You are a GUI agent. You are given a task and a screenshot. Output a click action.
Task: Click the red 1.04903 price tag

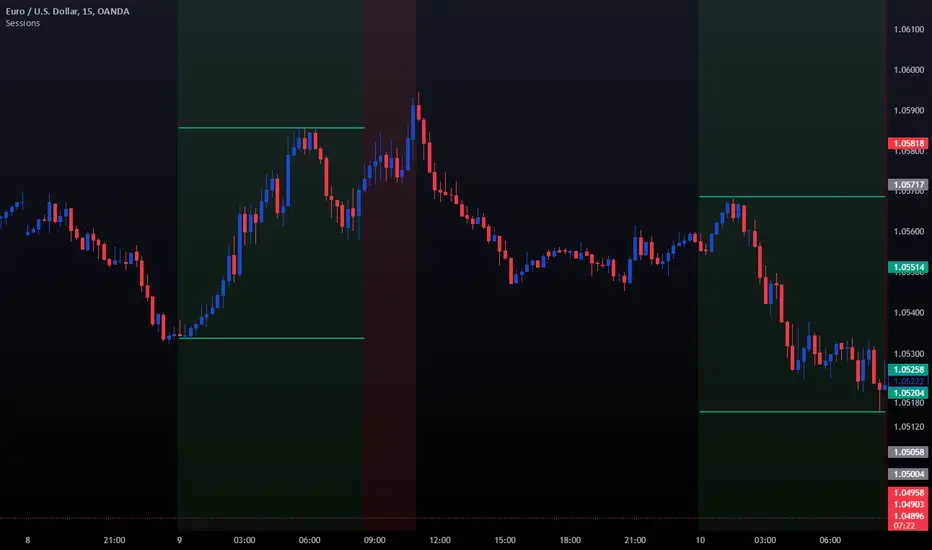908,504
